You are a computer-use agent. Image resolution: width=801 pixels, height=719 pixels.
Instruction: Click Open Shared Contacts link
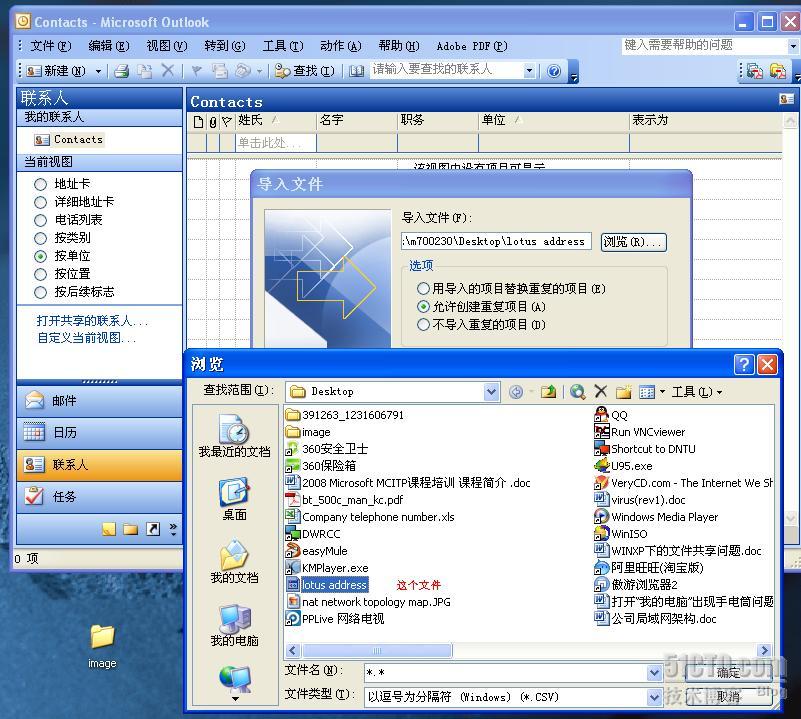(92, 321)
